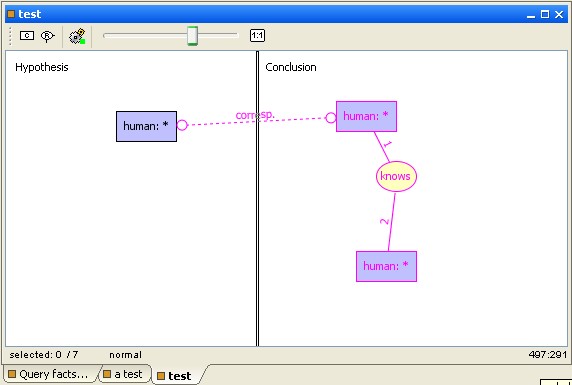The height and width of the screenshot is (385, 572).
Task: Click the concept node 'C' toolbar icon
Action: (27, 36)
